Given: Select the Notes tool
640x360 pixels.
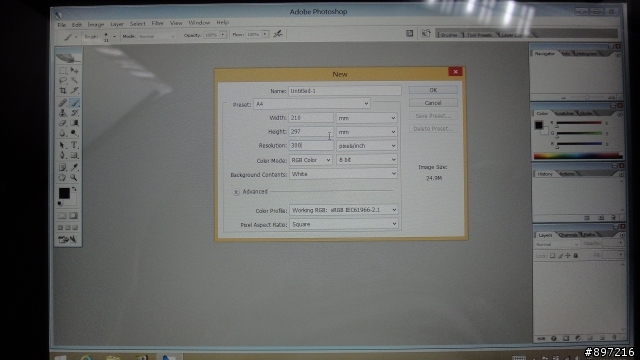Looking at the screenshot, I should point(63,167).
